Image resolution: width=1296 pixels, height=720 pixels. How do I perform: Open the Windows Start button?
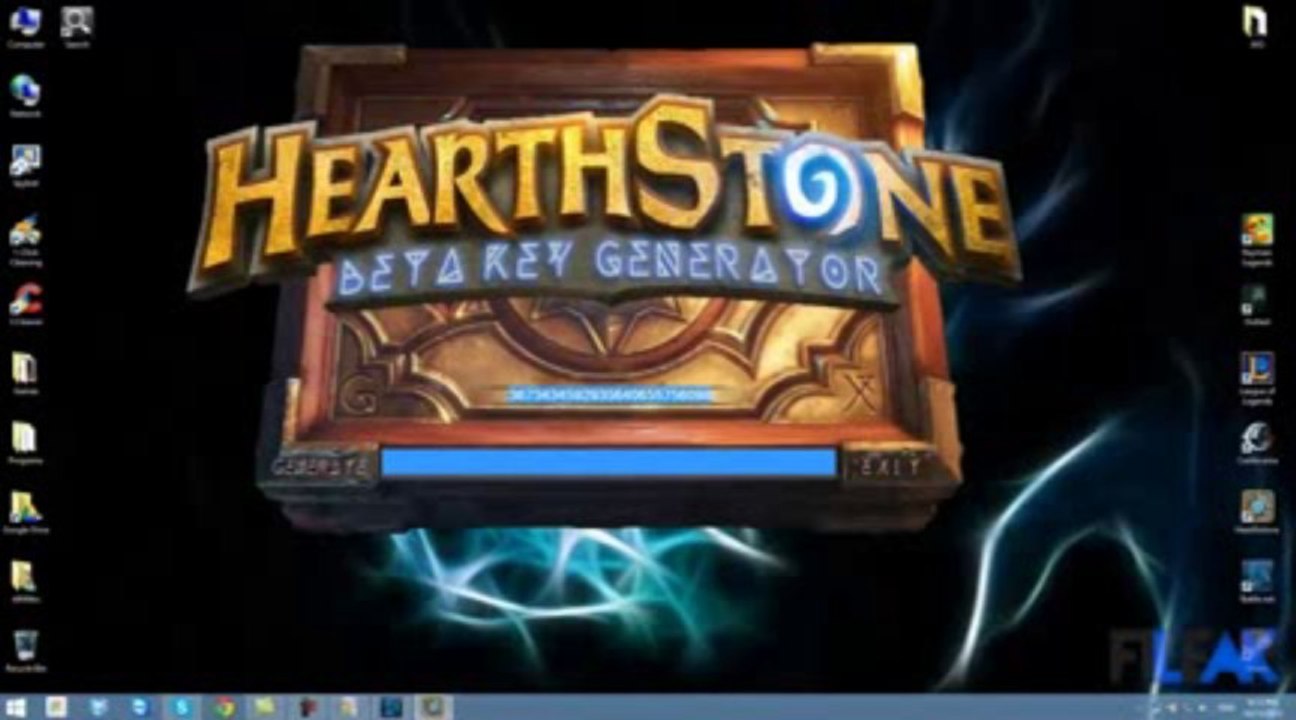coord(17,708)
